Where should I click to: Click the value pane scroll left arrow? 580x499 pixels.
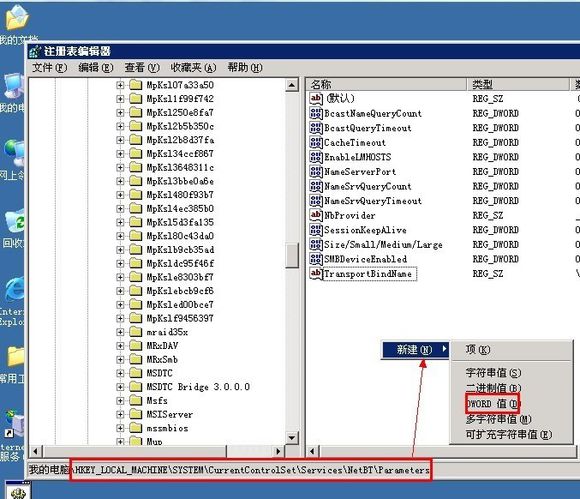[x=313, y=451]
